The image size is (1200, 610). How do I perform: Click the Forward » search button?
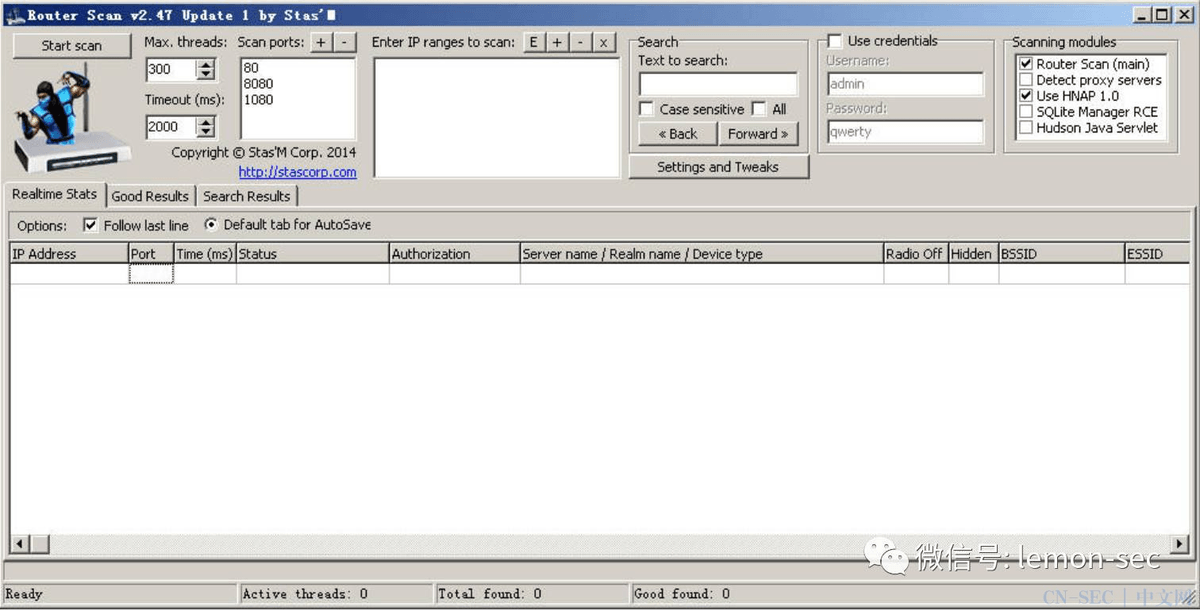pyautogui.click(x=758, y=133)
